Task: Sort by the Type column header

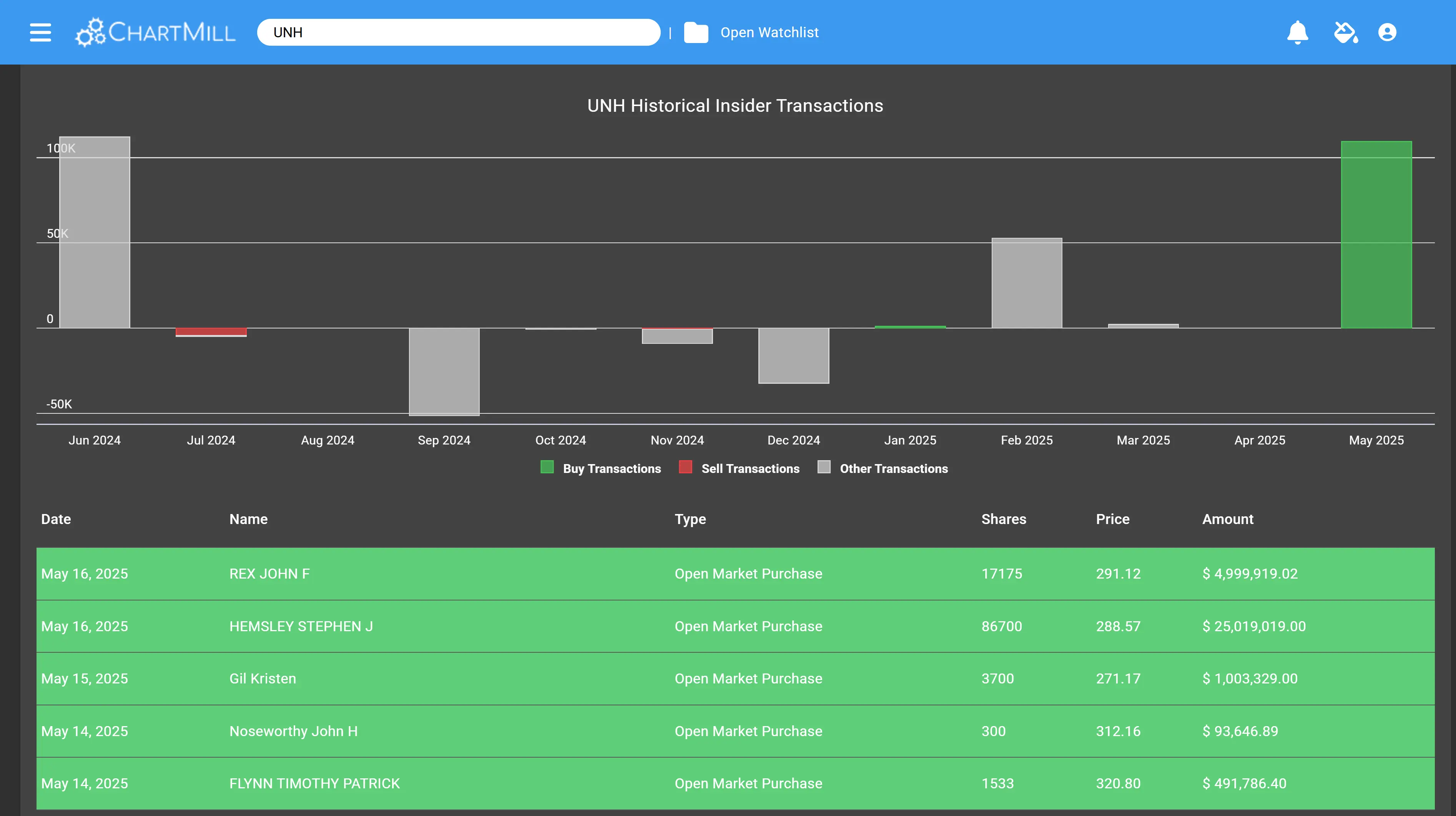Action: [690, 519]
